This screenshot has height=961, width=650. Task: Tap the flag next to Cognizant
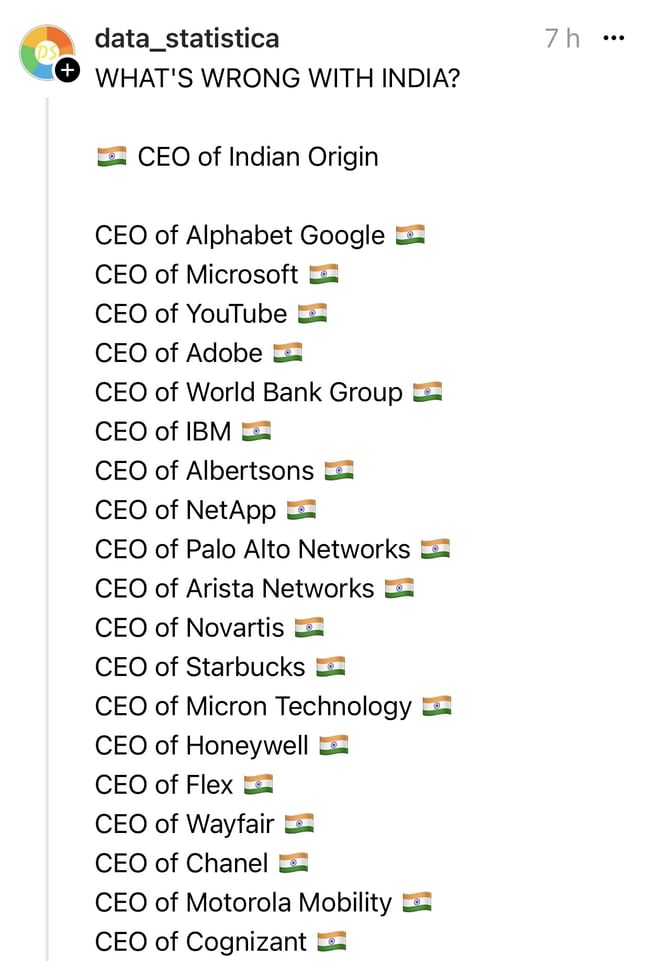pos(331,942)
